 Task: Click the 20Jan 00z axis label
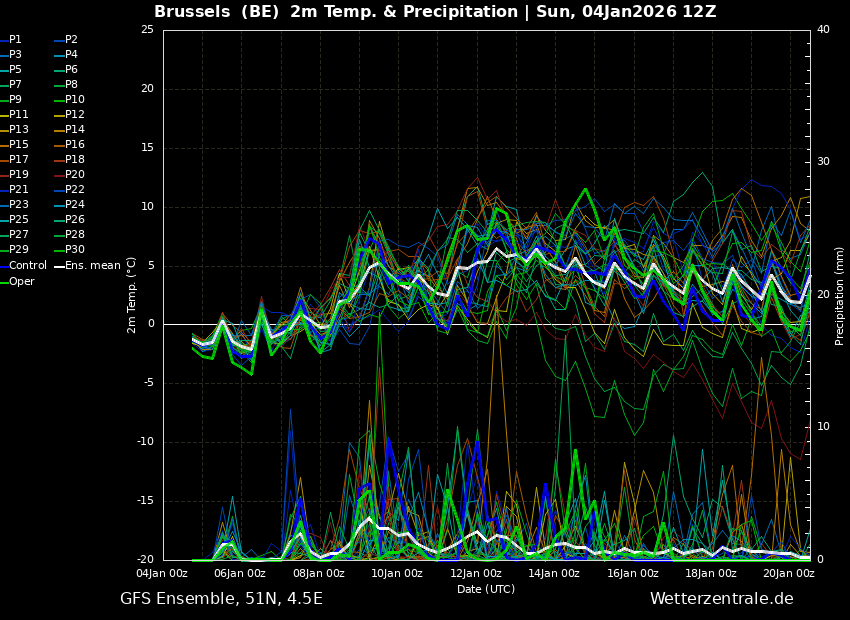point(788,573)
